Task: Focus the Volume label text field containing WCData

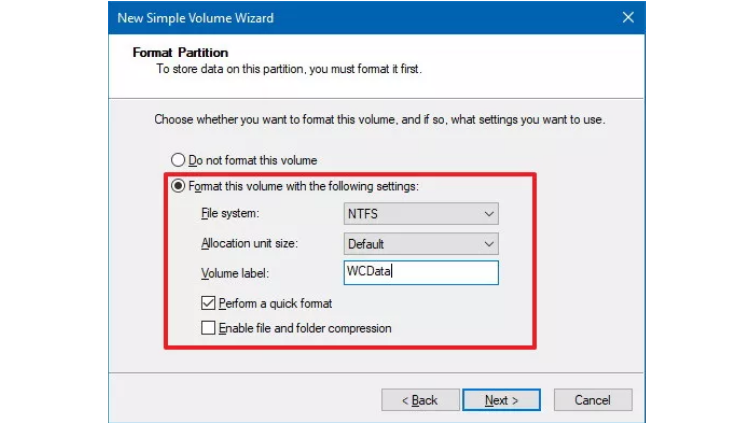Action: (420, 273)
